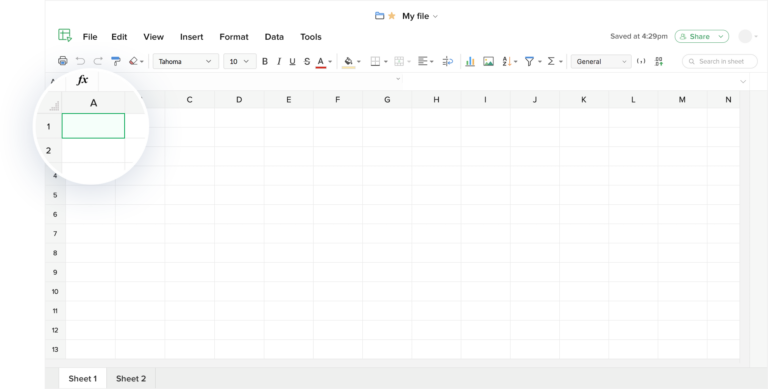Select the row 13 header
Image resolution: width=768 pixels, height=389 pixels.
55,349
